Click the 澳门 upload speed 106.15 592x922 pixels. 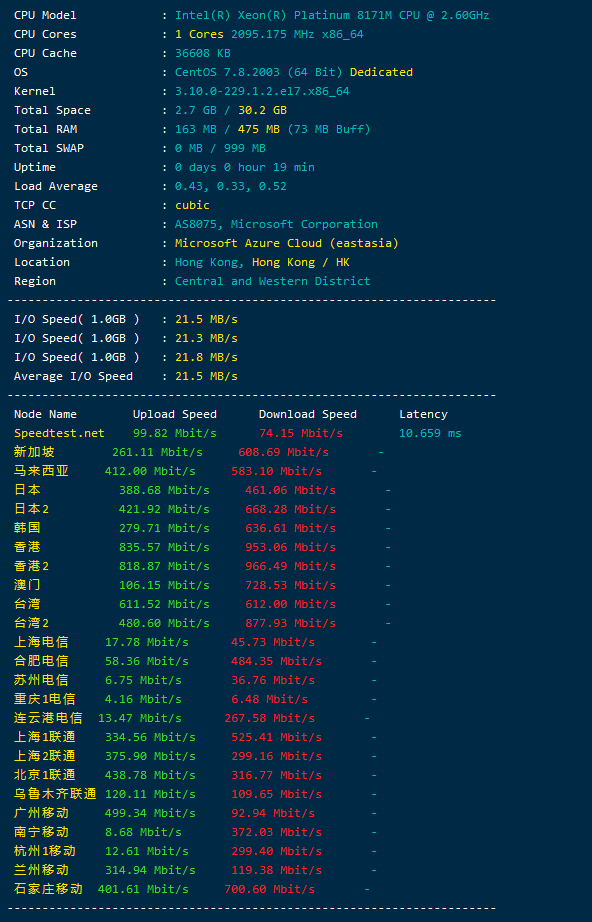point(164,585)
